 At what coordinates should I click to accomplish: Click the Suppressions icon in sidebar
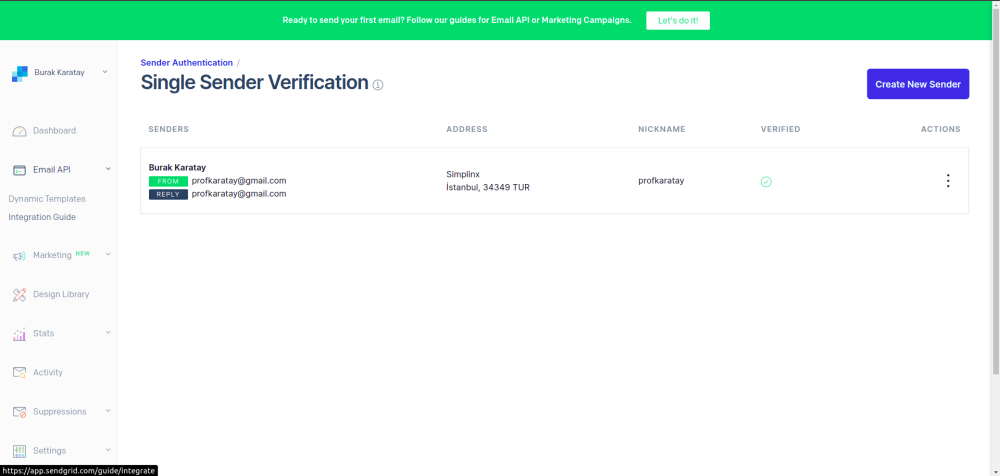19,412
